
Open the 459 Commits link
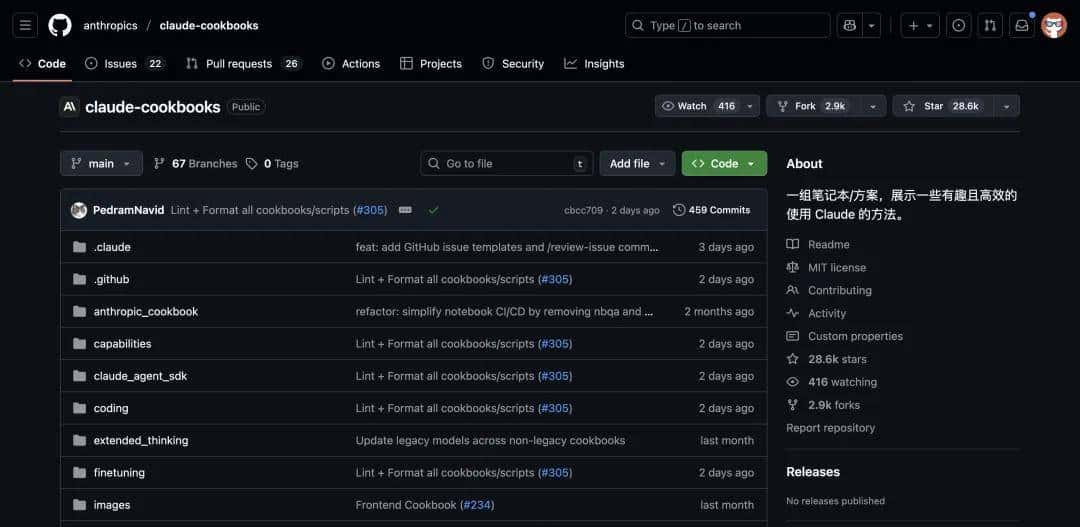(x=712, y=210)
